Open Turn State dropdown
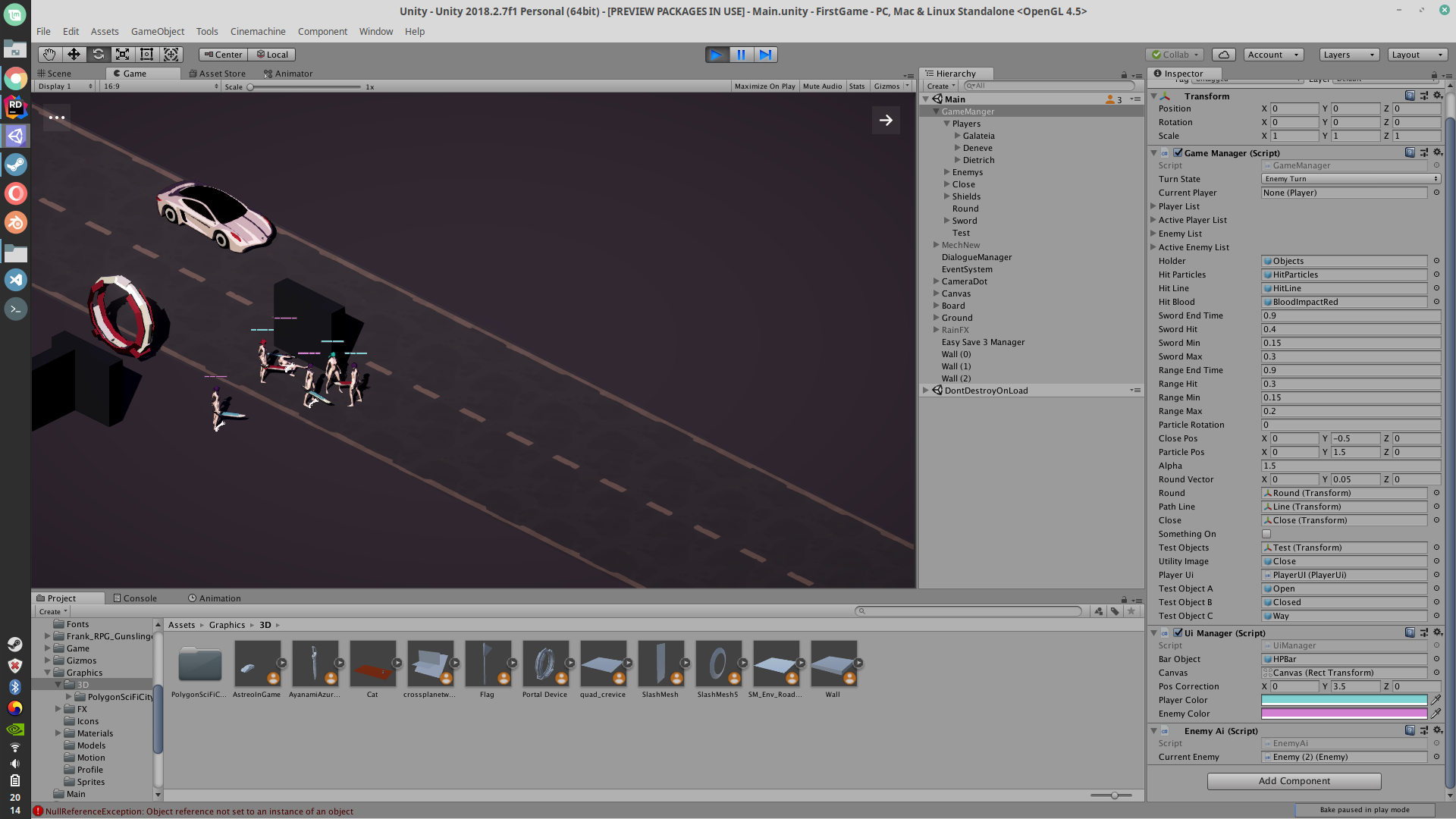 coord(1351,179)
